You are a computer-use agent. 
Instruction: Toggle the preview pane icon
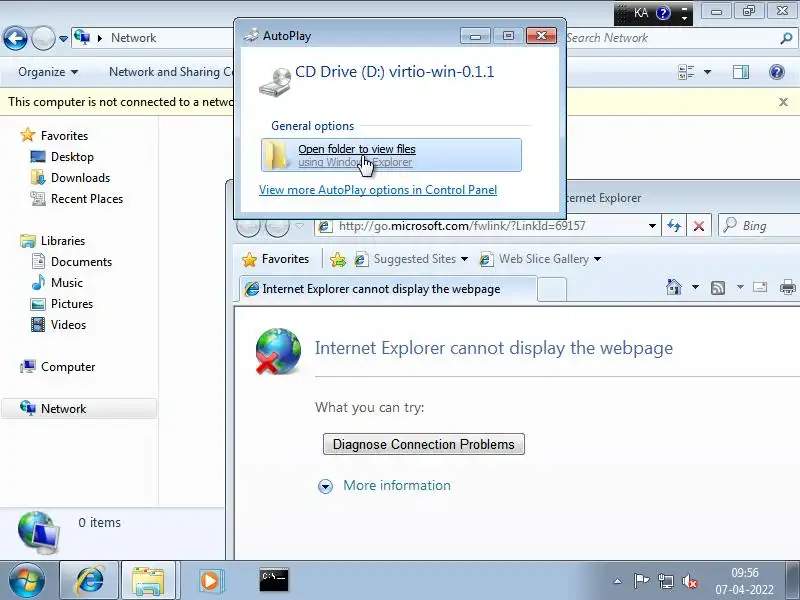[741, 72]
